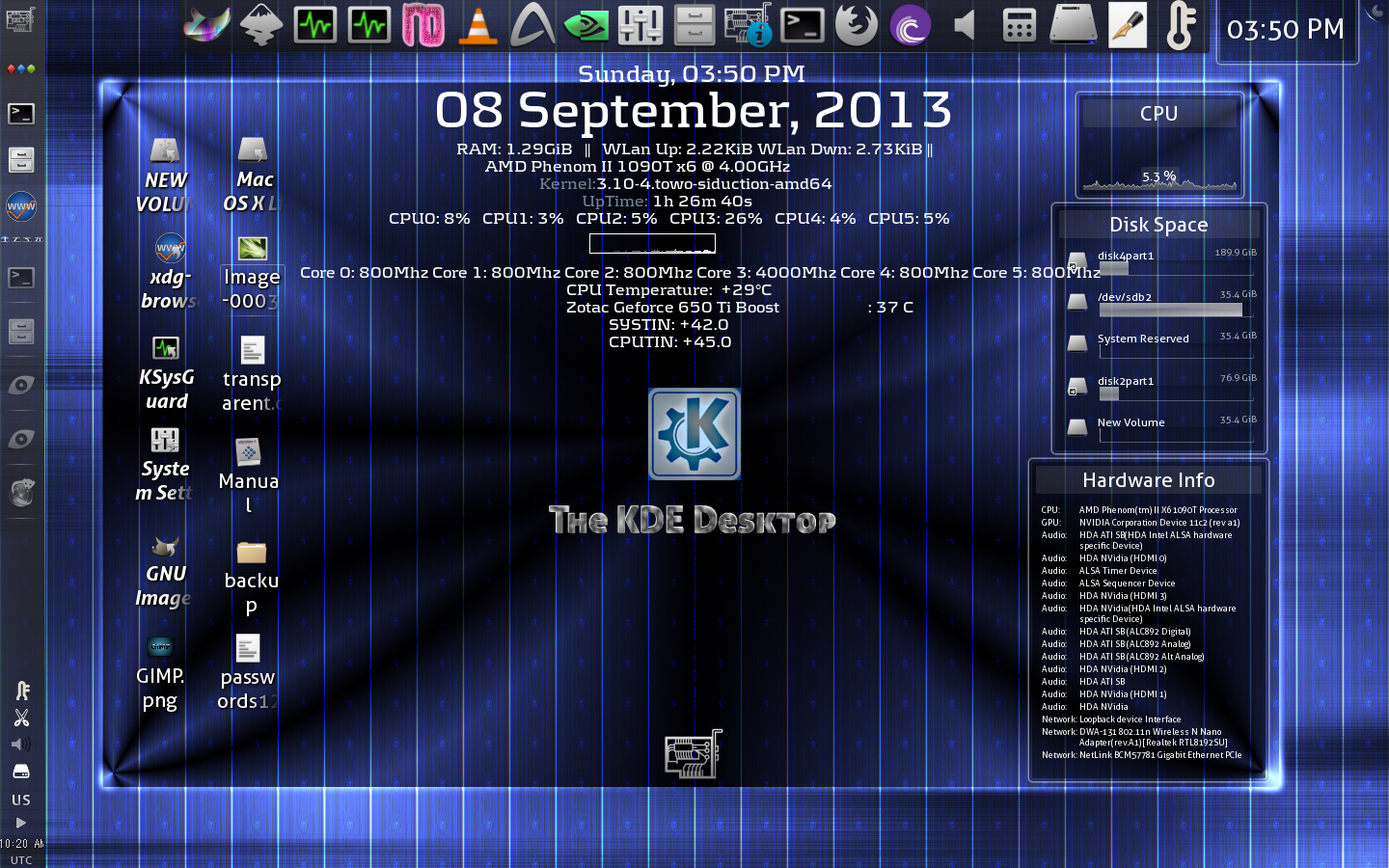Click the top right 03:50 PM clock
This screenshot has height=868, width=1389.
(x=1286, y=30)
